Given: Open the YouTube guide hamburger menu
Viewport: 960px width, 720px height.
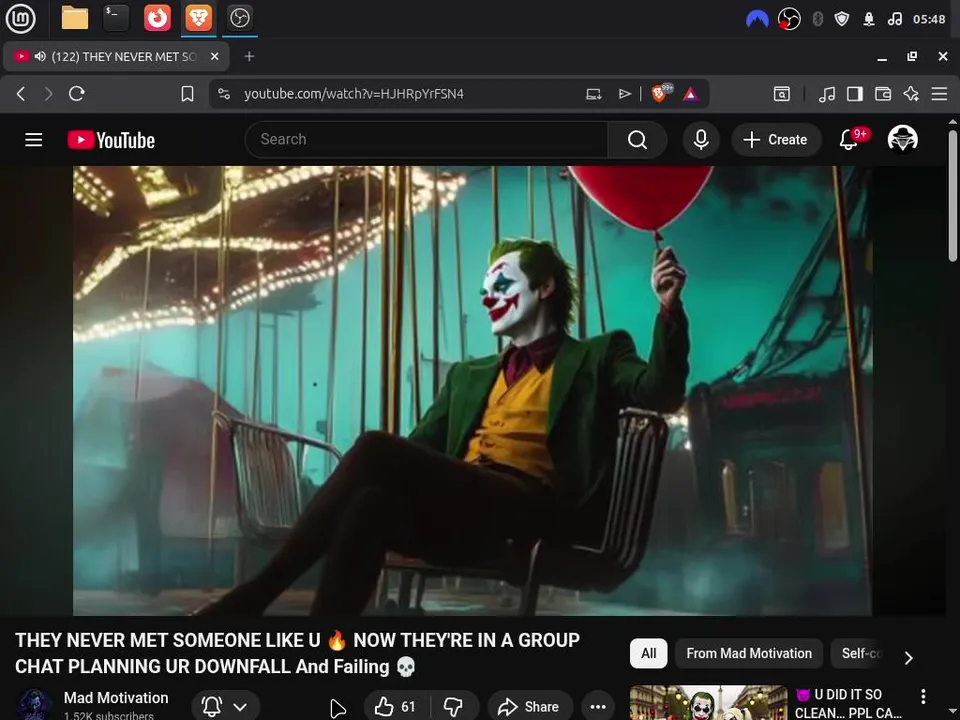Looking at the screenshot, I should coord(34,140).
